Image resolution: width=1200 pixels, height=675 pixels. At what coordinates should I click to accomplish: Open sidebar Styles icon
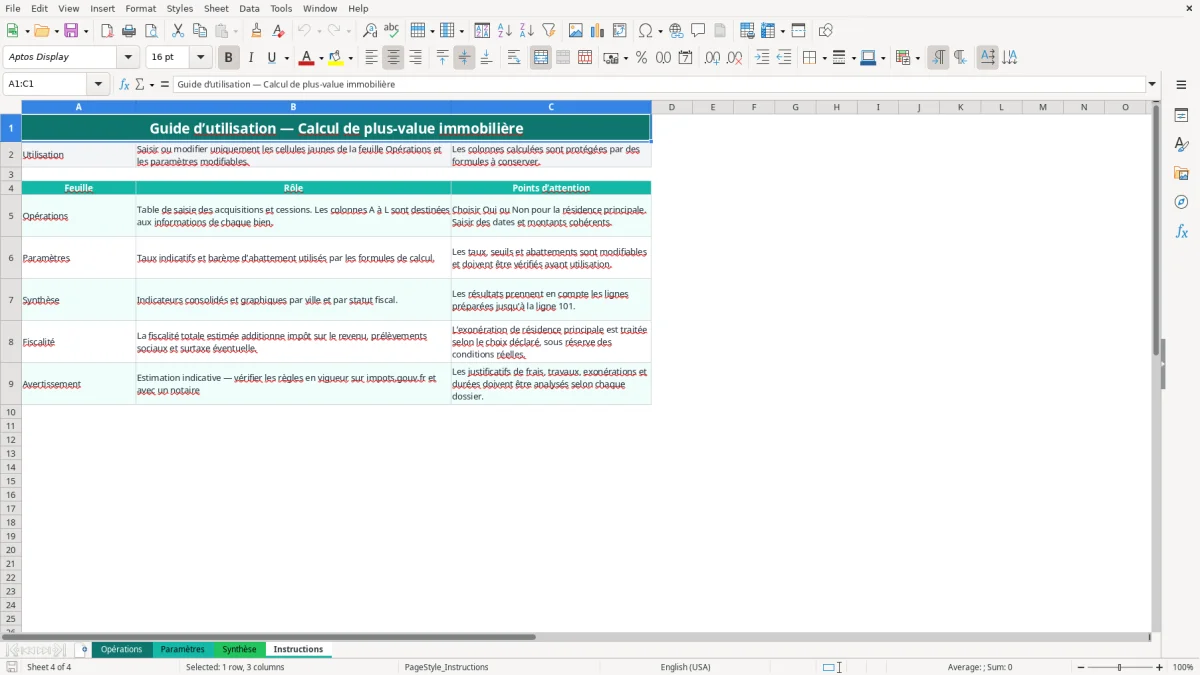click(x=1181, y=145)
